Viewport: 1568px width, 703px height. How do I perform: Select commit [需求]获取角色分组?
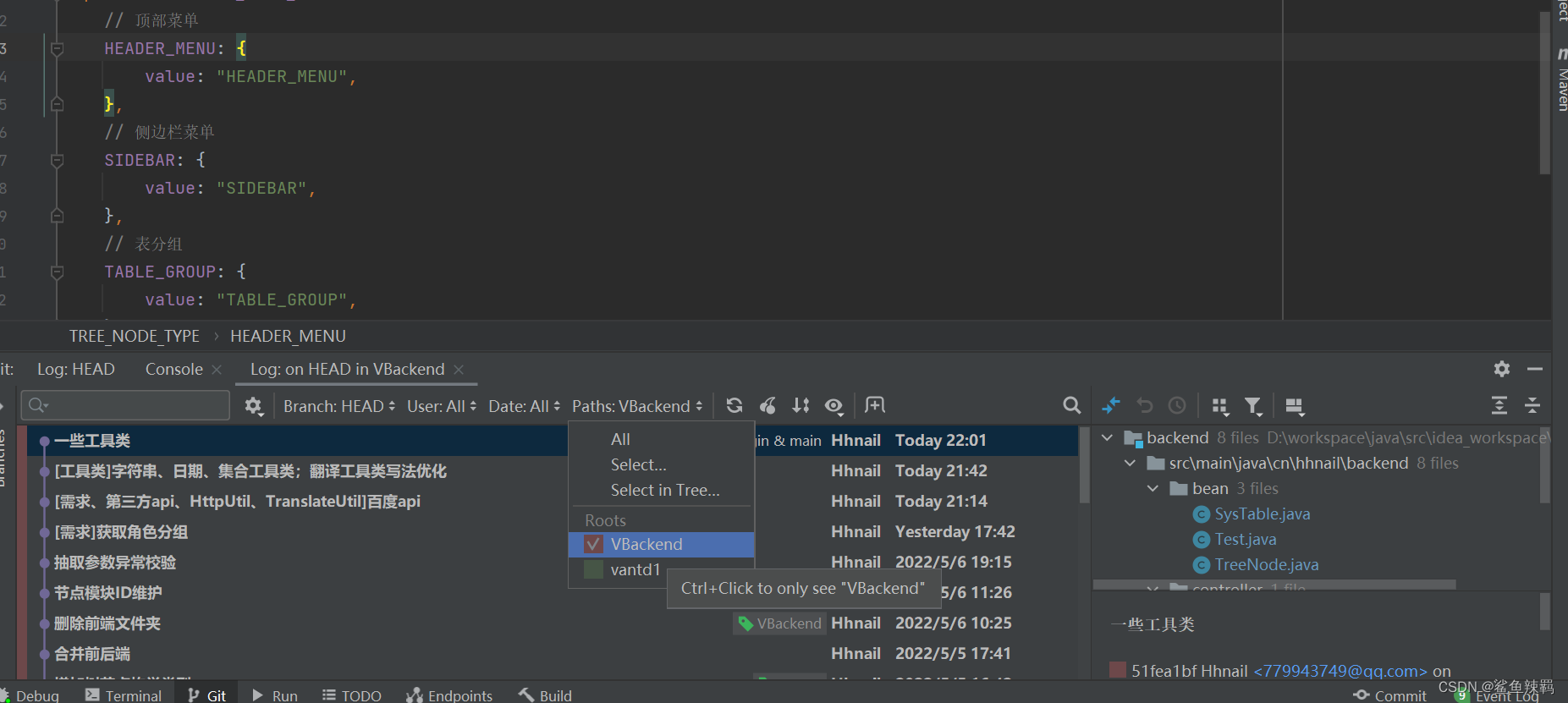pos(121,531)
